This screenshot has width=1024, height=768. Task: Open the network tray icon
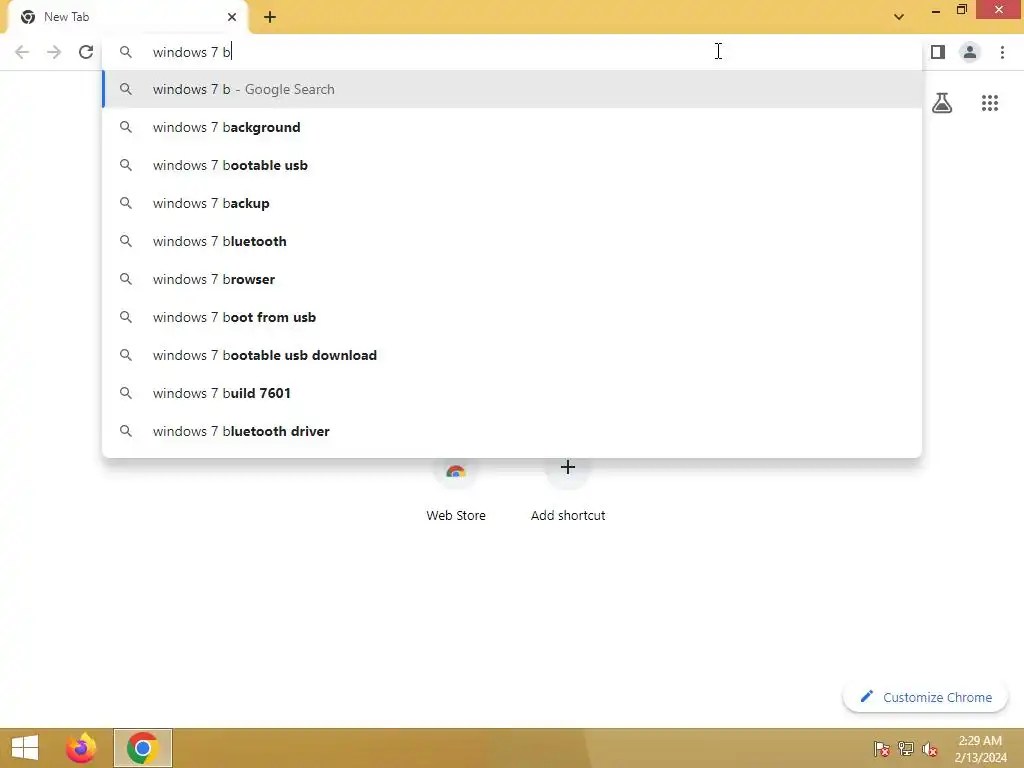(x=905, y=748)
